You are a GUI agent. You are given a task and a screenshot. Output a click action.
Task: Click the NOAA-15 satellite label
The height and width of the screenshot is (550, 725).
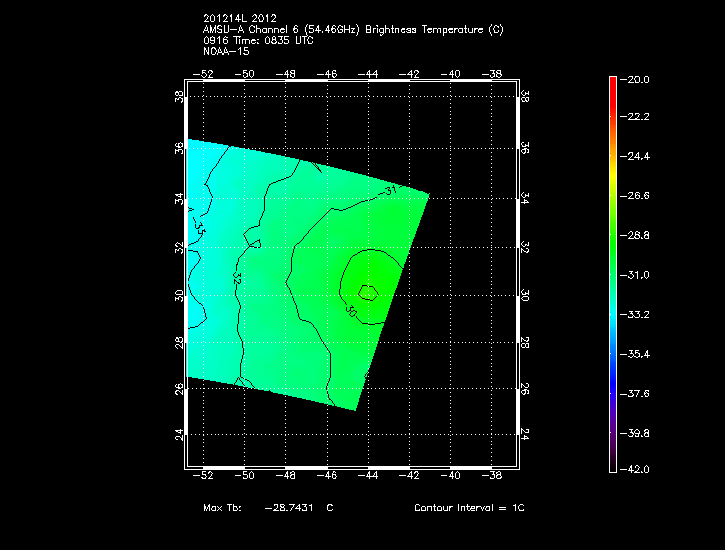(x=225, y=52)
